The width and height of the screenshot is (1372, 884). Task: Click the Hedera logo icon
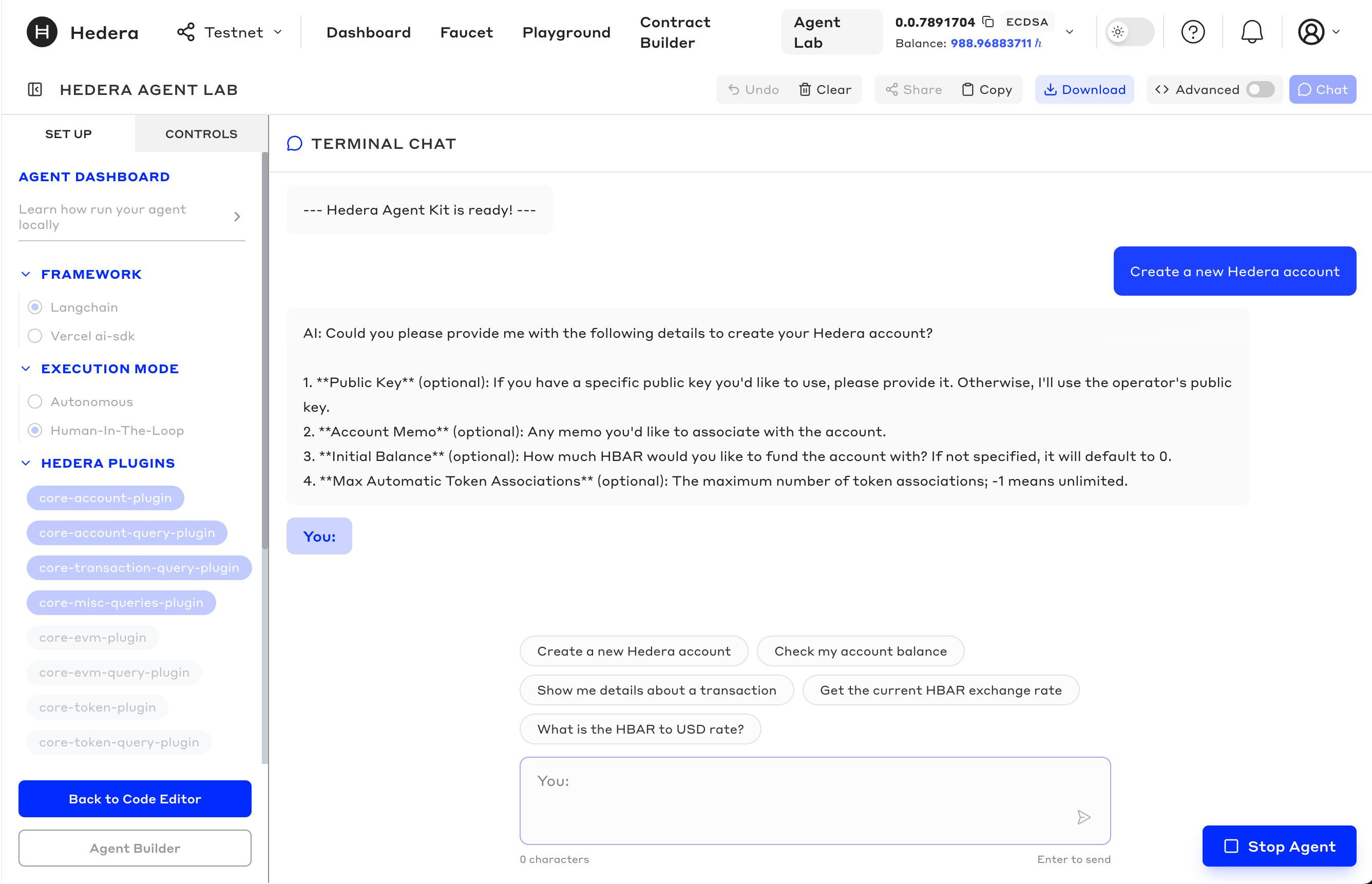42,32
